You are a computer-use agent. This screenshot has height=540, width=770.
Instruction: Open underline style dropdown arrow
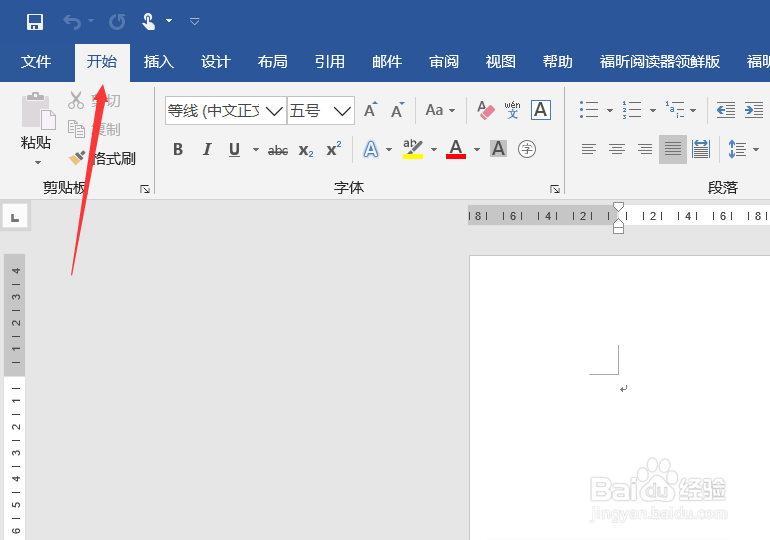pyautogui.click(x=256, y=149)
